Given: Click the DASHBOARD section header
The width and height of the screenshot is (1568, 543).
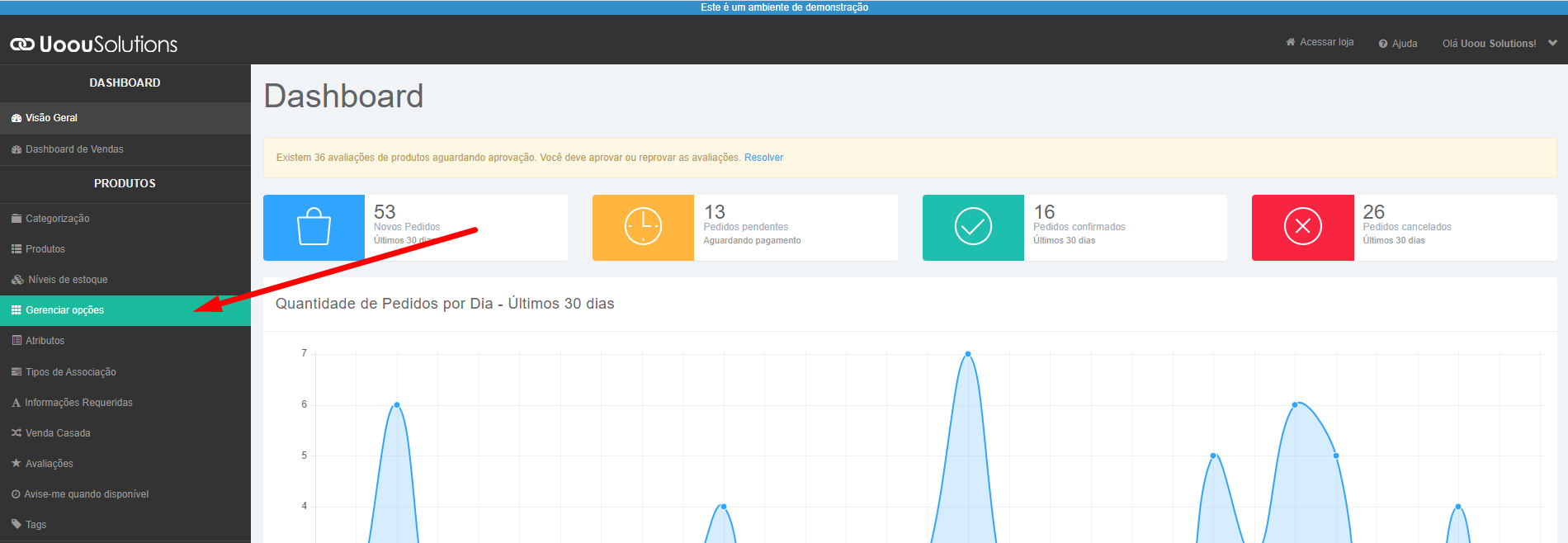Looking at the screenshot, I should [125, 83].
